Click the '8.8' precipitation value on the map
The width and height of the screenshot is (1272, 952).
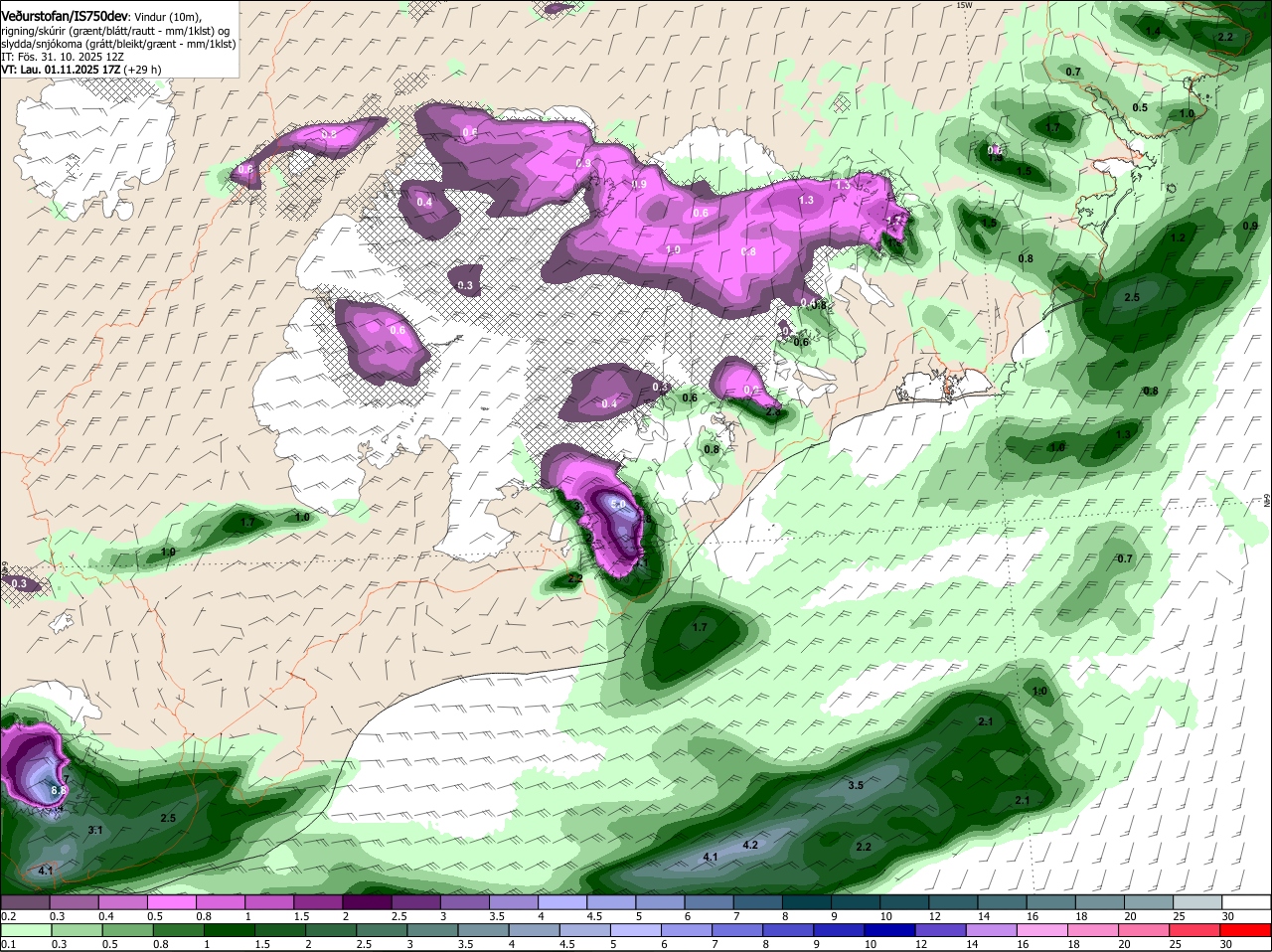coord(58,791)
